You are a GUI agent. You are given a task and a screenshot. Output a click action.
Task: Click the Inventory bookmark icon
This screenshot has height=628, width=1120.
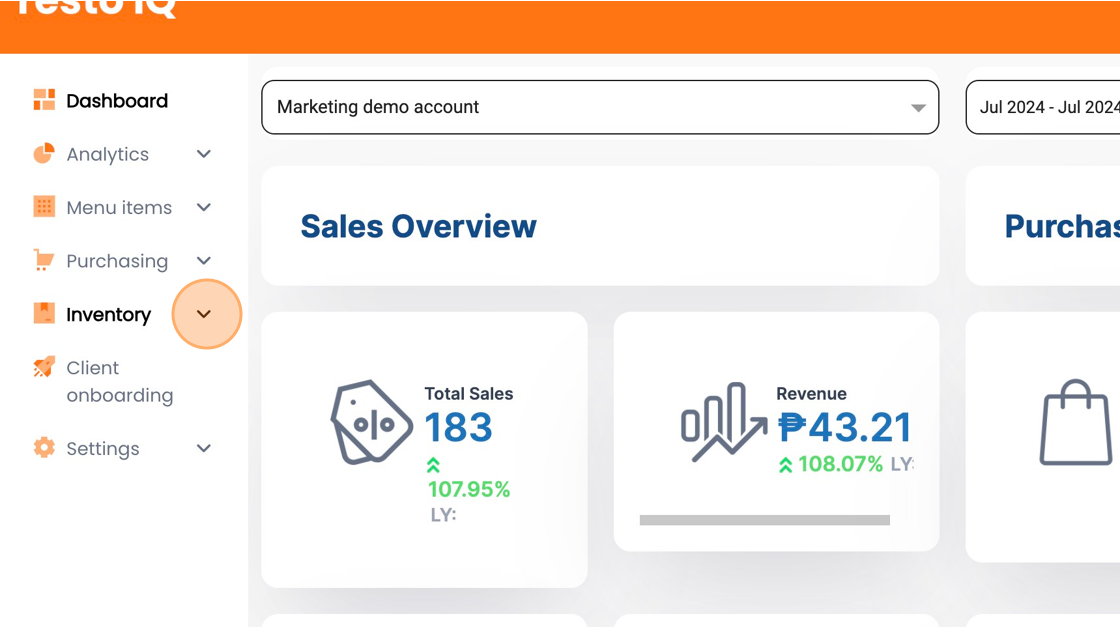44,314
